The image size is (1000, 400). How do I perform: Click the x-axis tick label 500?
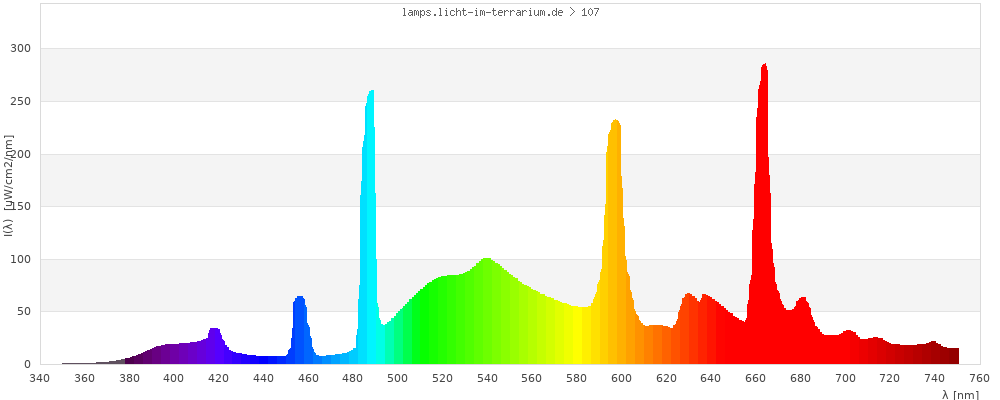[x=398, y=378]
